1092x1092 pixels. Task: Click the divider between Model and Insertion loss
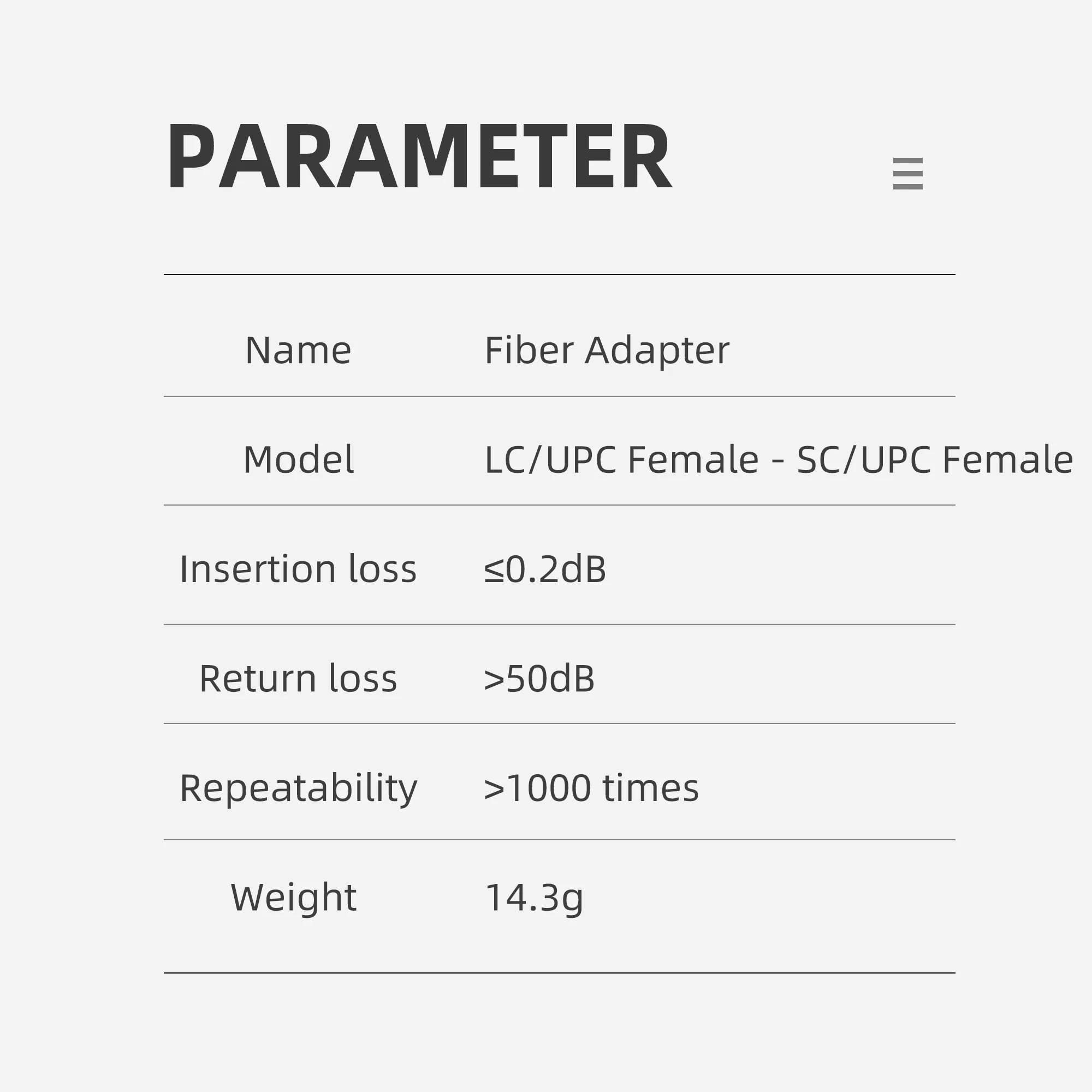559,505
